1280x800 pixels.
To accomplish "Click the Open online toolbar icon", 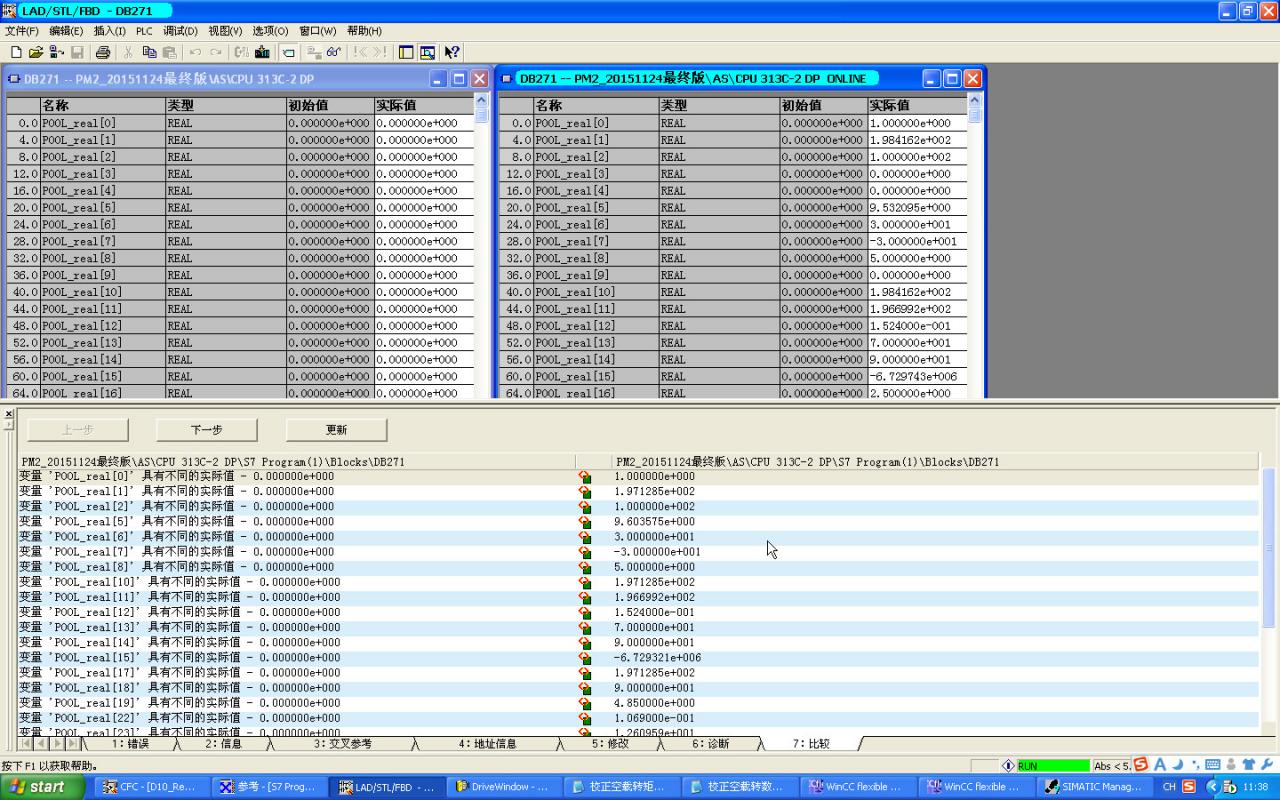I will pyautogui.click(x=56, y=52).
